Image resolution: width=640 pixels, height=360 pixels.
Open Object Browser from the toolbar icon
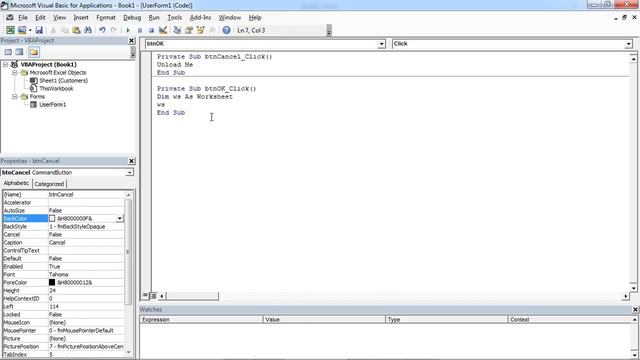(200, 30)
